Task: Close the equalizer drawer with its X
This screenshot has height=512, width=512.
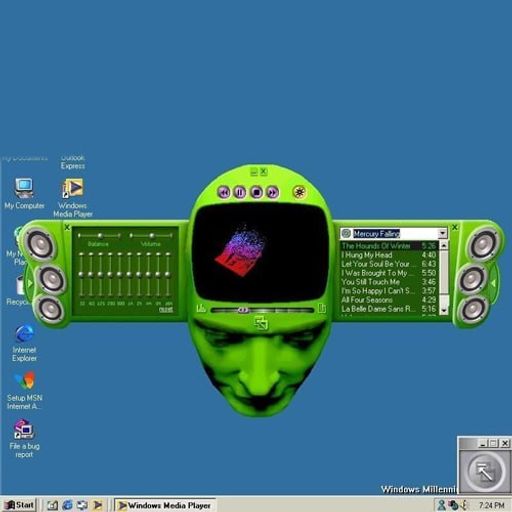Action: point(67,227)
